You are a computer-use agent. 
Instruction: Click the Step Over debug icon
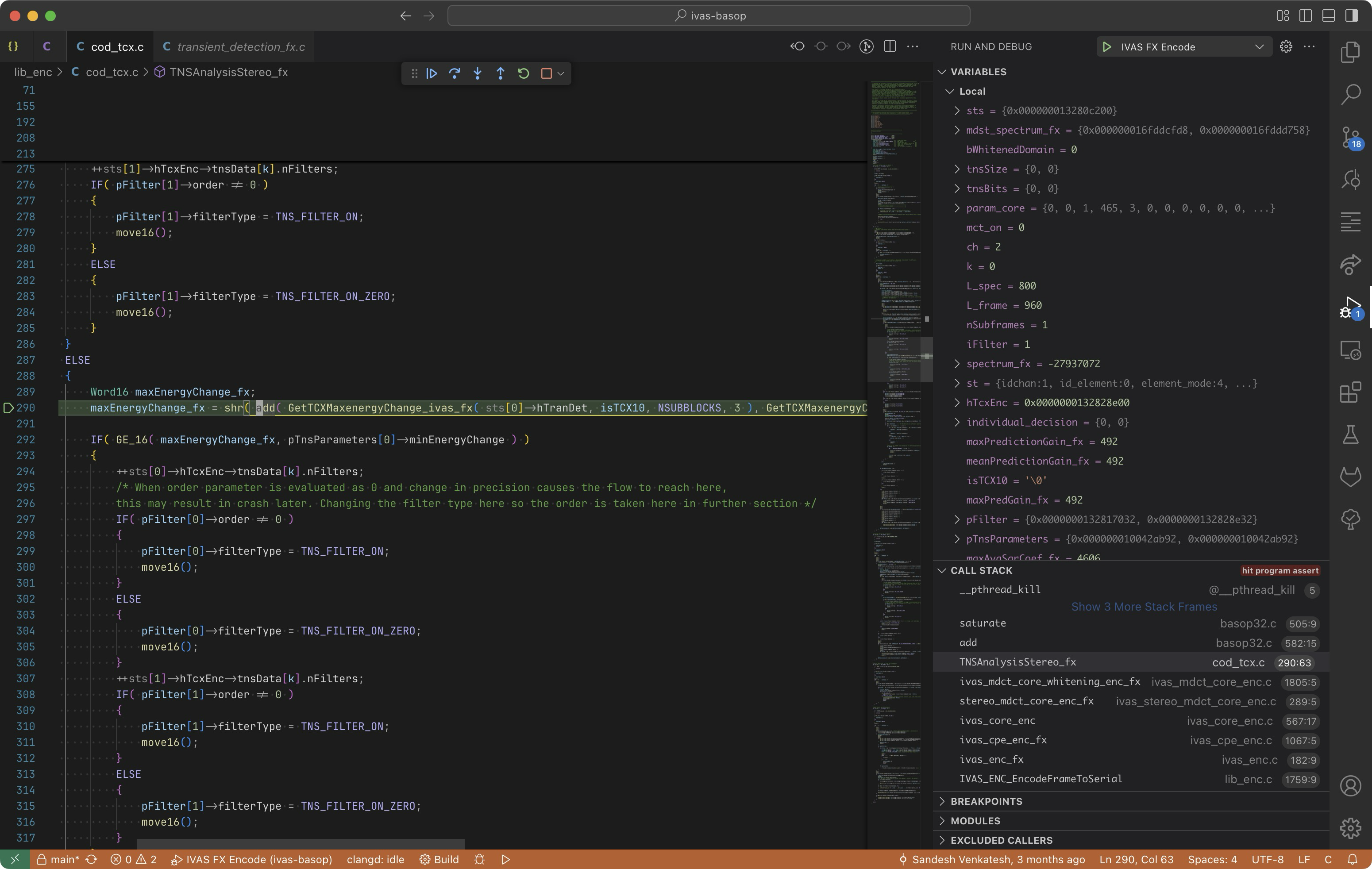(455, 73)
